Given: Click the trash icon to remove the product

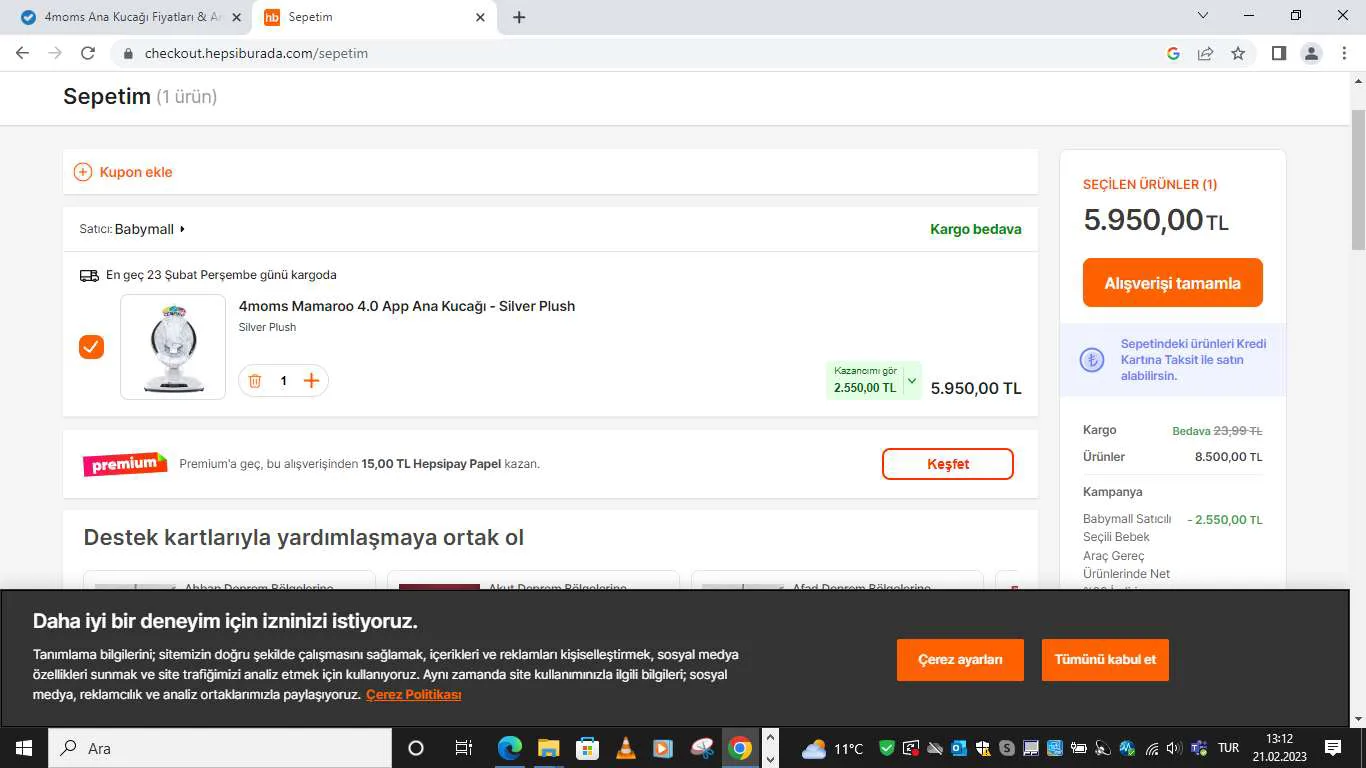Looking at the screenshot, I should (255, 381).
